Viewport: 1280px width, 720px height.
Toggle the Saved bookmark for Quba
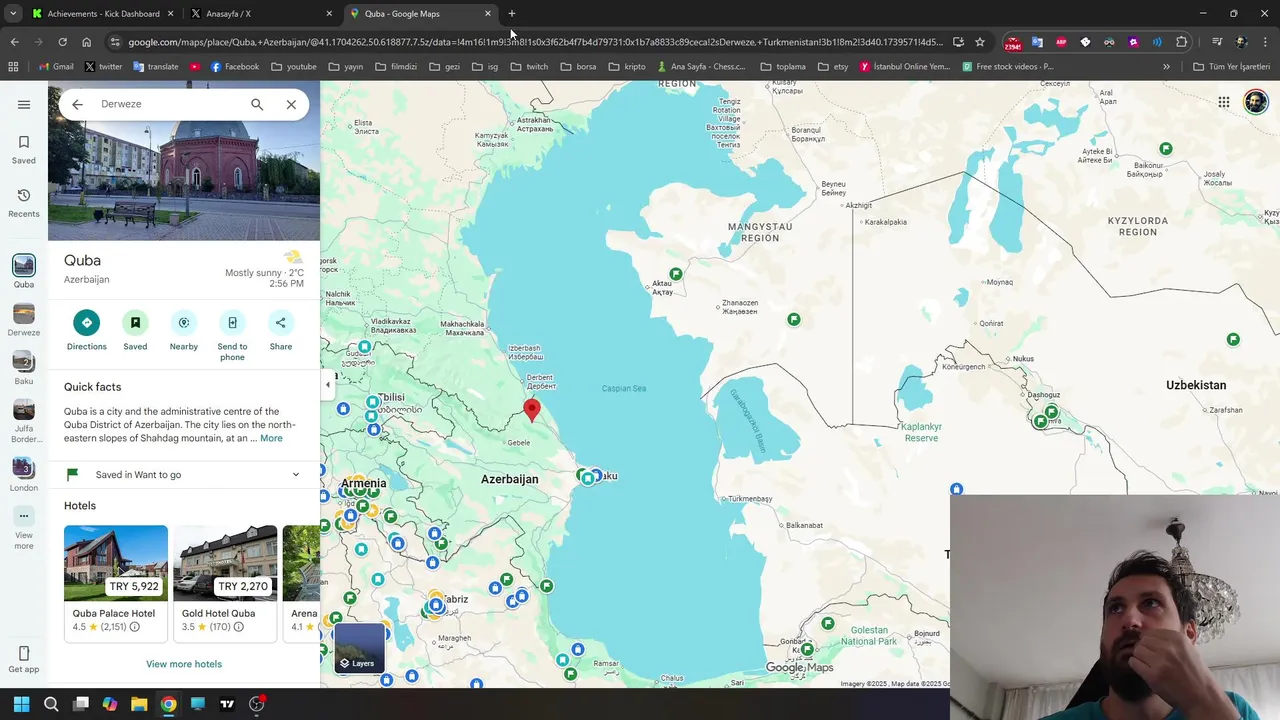(x=135, y=323)
